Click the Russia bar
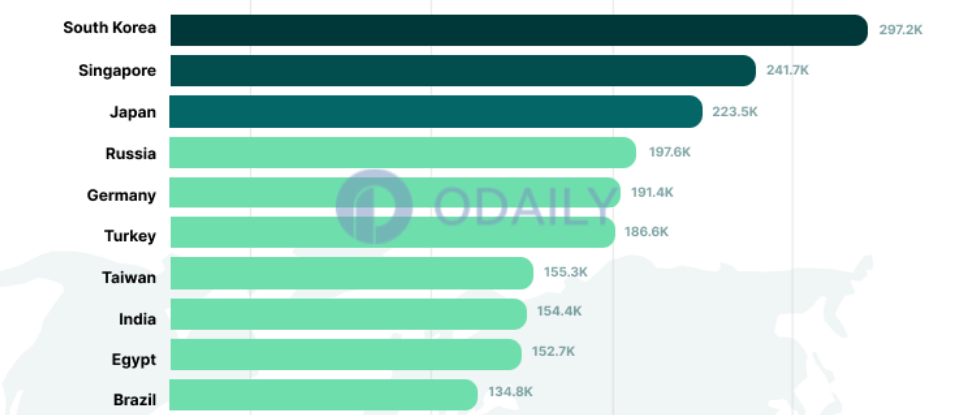Image resolution: width=955 pixels, height=415 pixels. click(403, 152)
